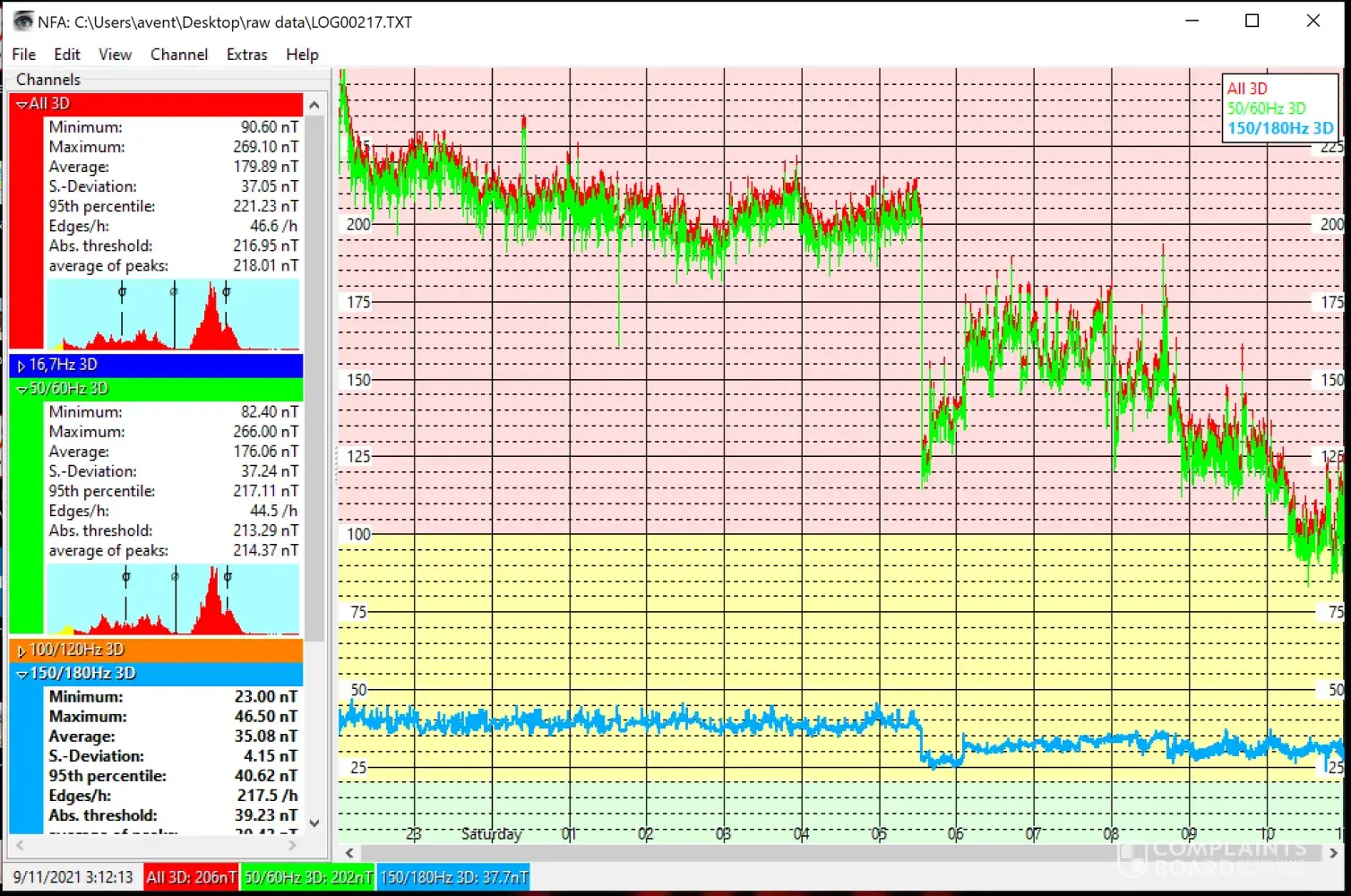This screenshot has height=896, width=1351.
Task: Open the Extras menu
Action: click(x=246, y=55)
